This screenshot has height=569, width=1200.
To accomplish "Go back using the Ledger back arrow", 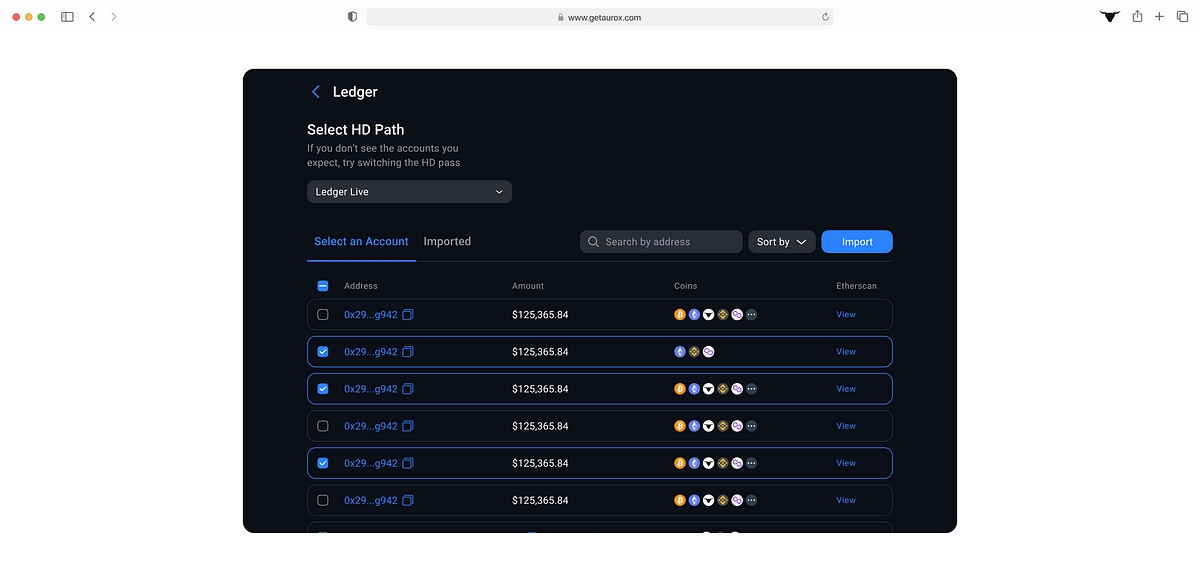I will click(316, 92).
